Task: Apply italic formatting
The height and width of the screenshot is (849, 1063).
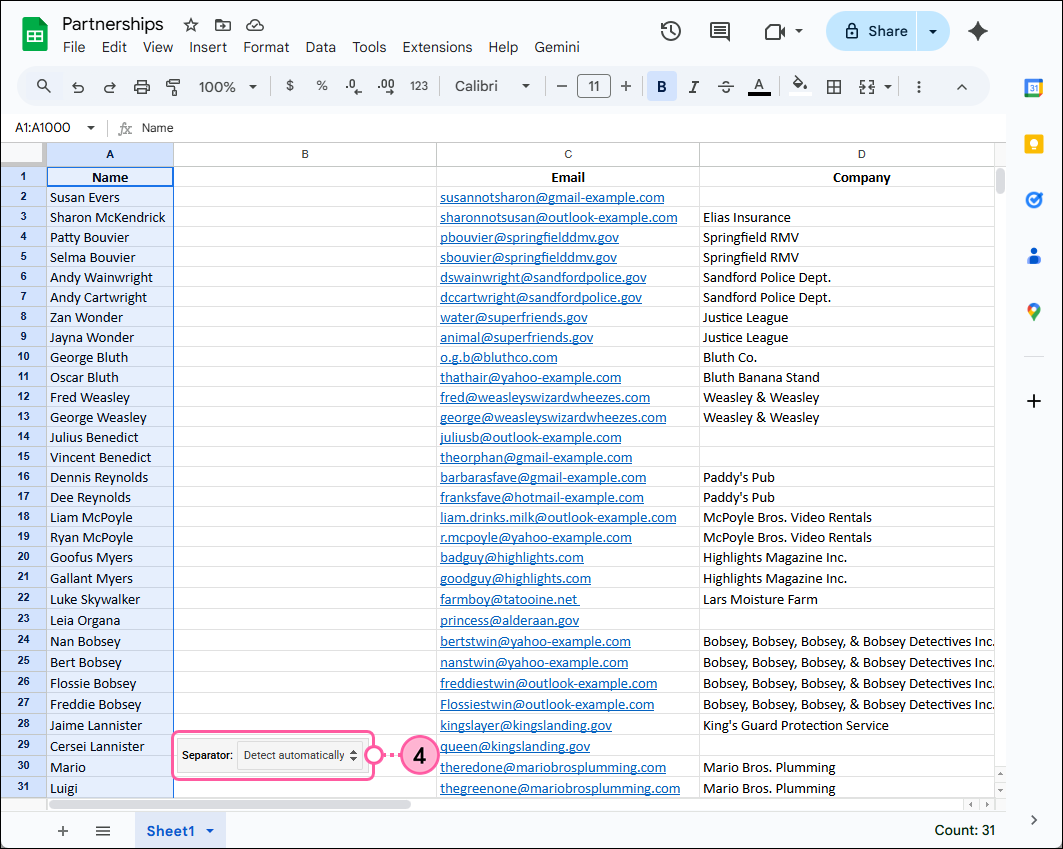Action: [x=694, y=86]
